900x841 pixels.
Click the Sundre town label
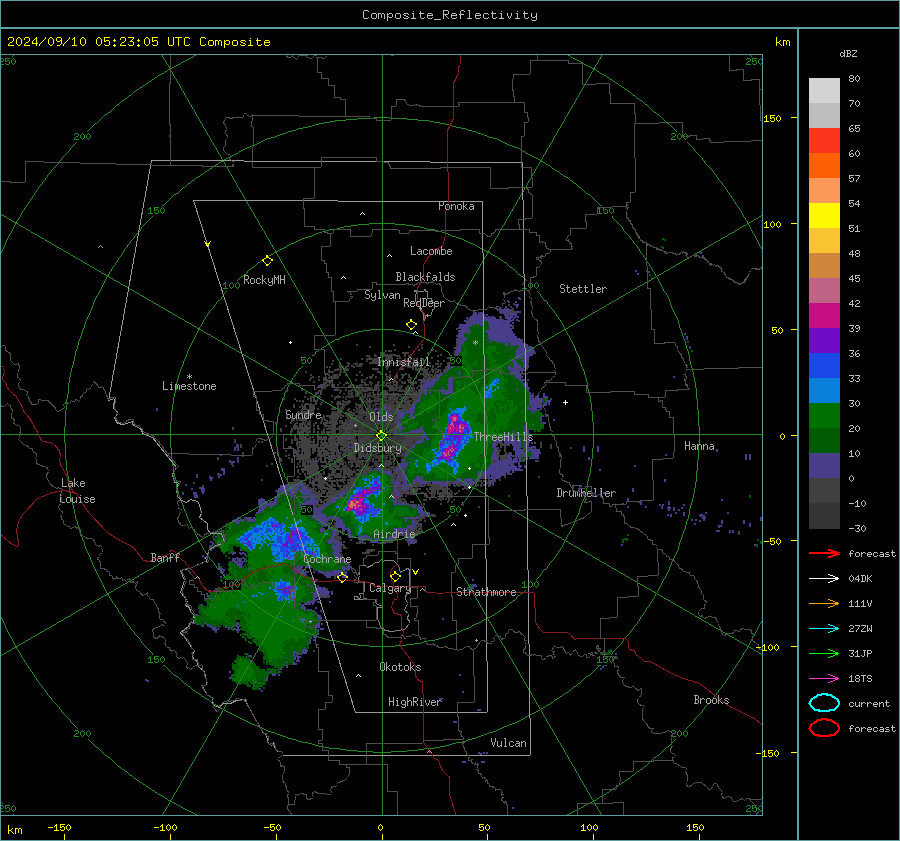303,414
